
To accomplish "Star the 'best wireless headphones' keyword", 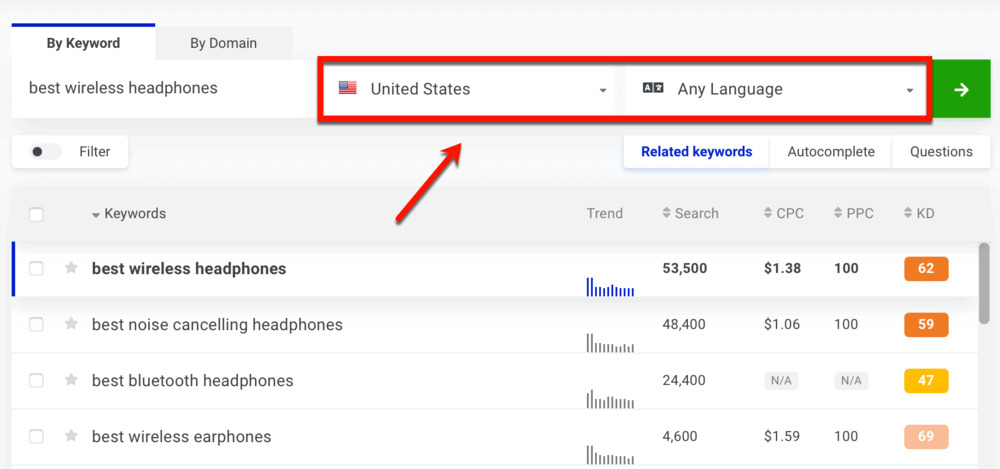I will (x=71, y=268).
